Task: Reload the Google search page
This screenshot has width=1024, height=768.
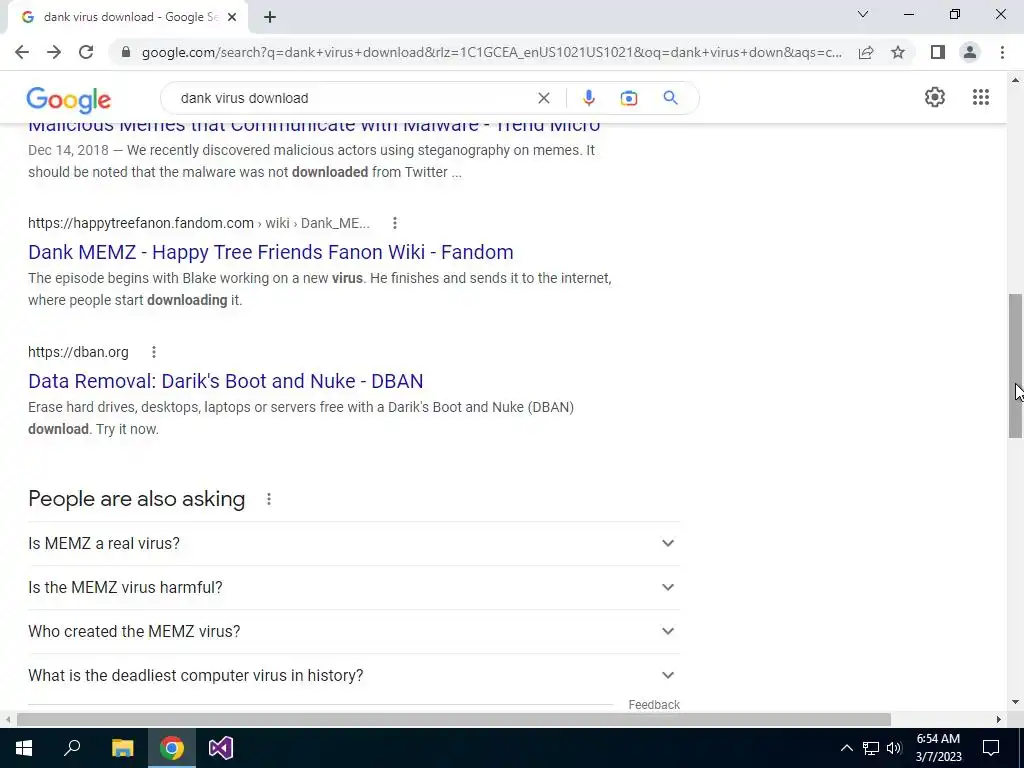Action: [86, 52]
